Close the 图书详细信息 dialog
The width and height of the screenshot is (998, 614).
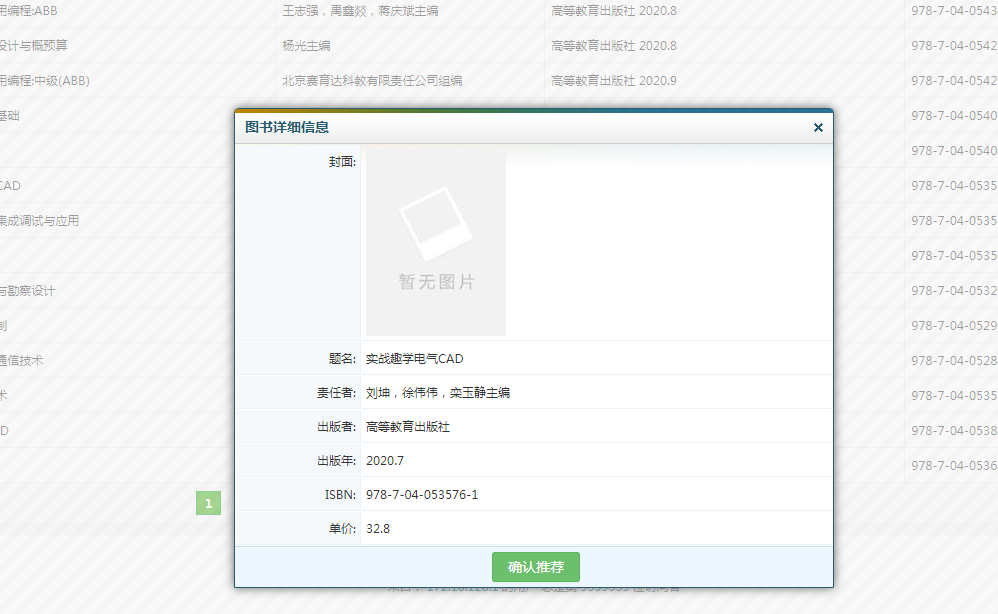coord(818,127)
